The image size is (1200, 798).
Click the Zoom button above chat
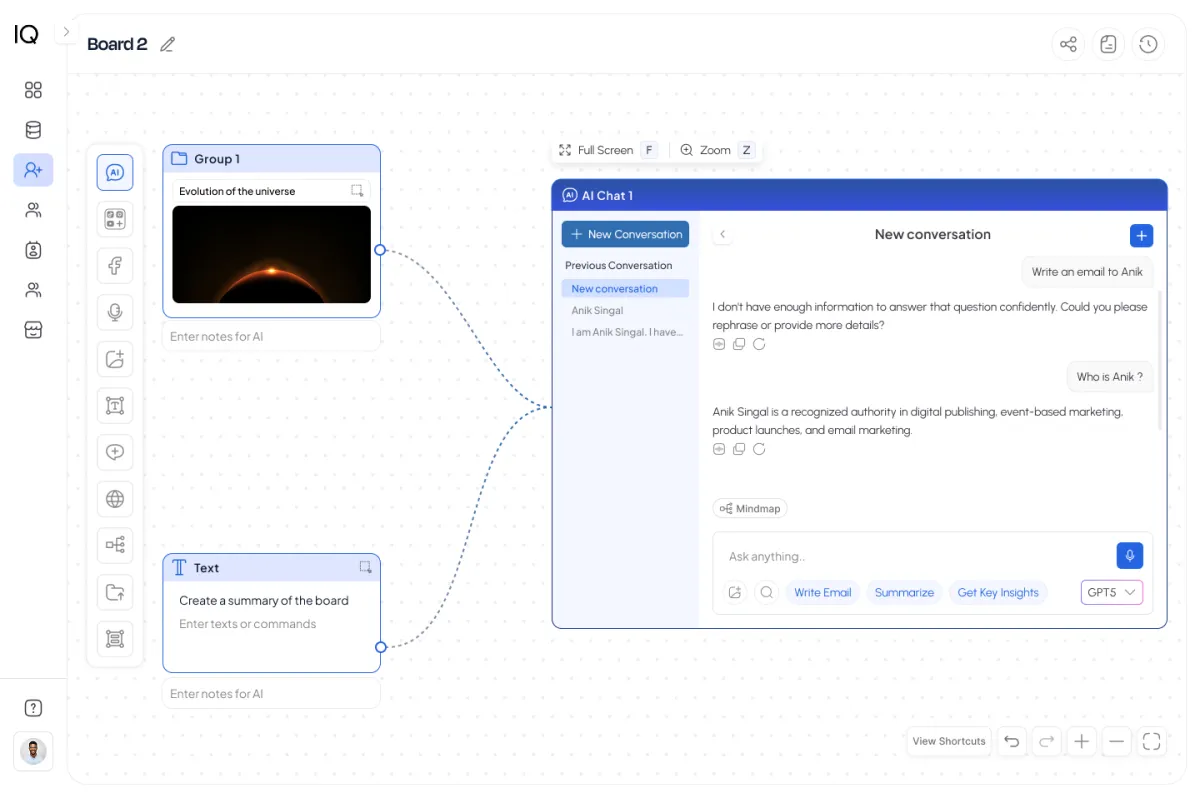(716, 150)
